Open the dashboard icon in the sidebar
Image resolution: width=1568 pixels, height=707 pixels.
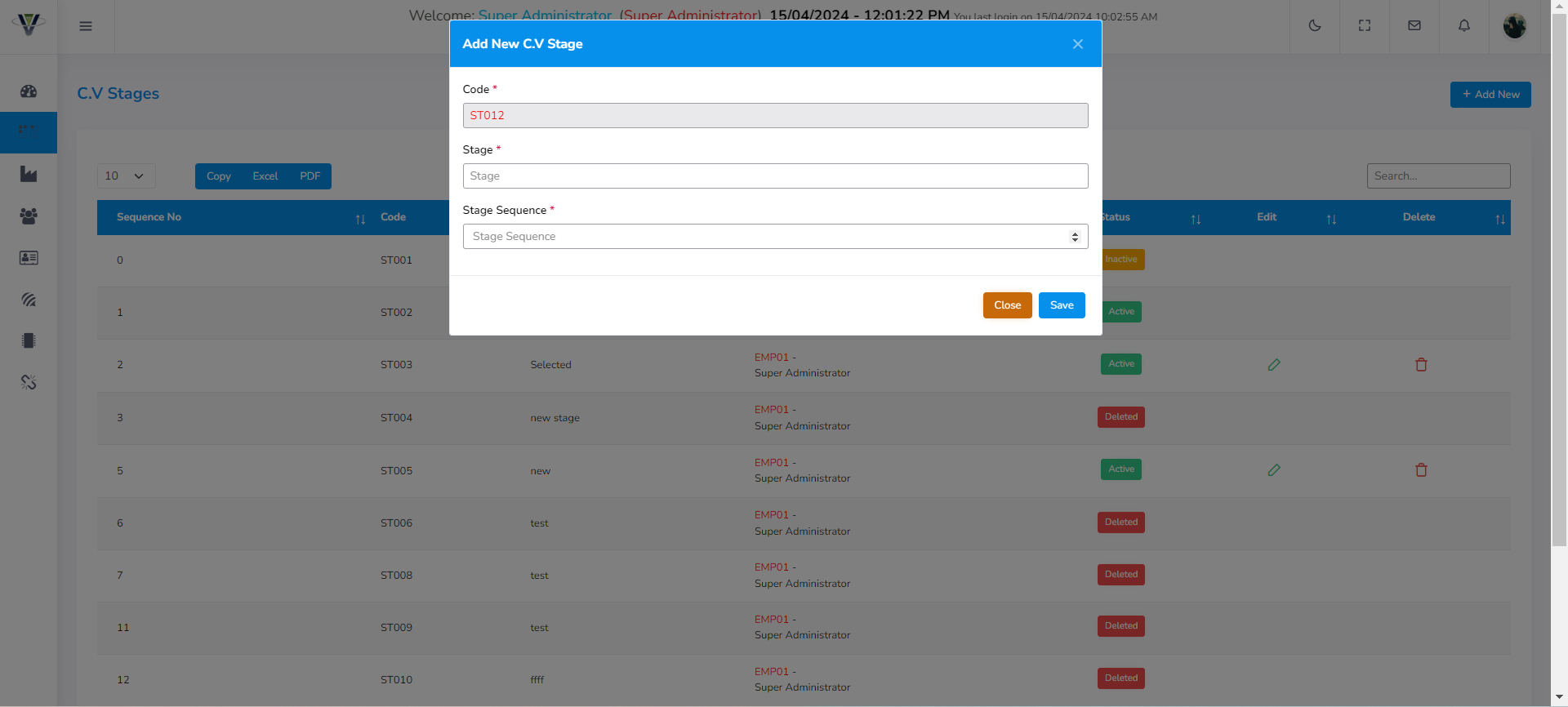tap(29, 91)
